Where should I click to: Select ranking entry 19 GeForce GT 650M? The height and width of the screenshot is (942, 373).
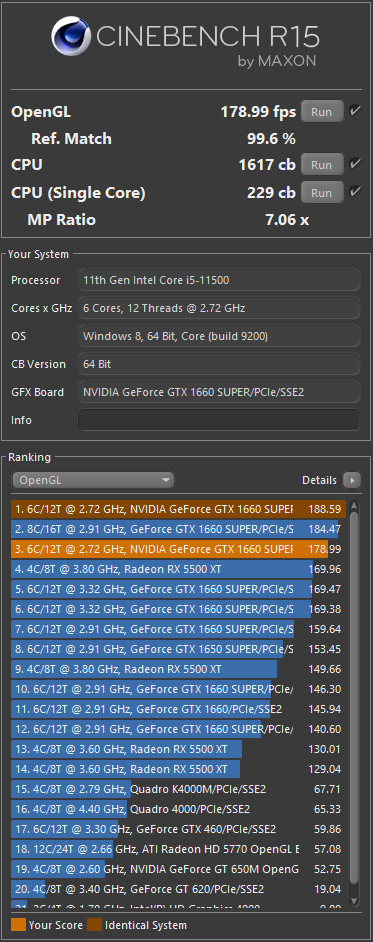178,869
